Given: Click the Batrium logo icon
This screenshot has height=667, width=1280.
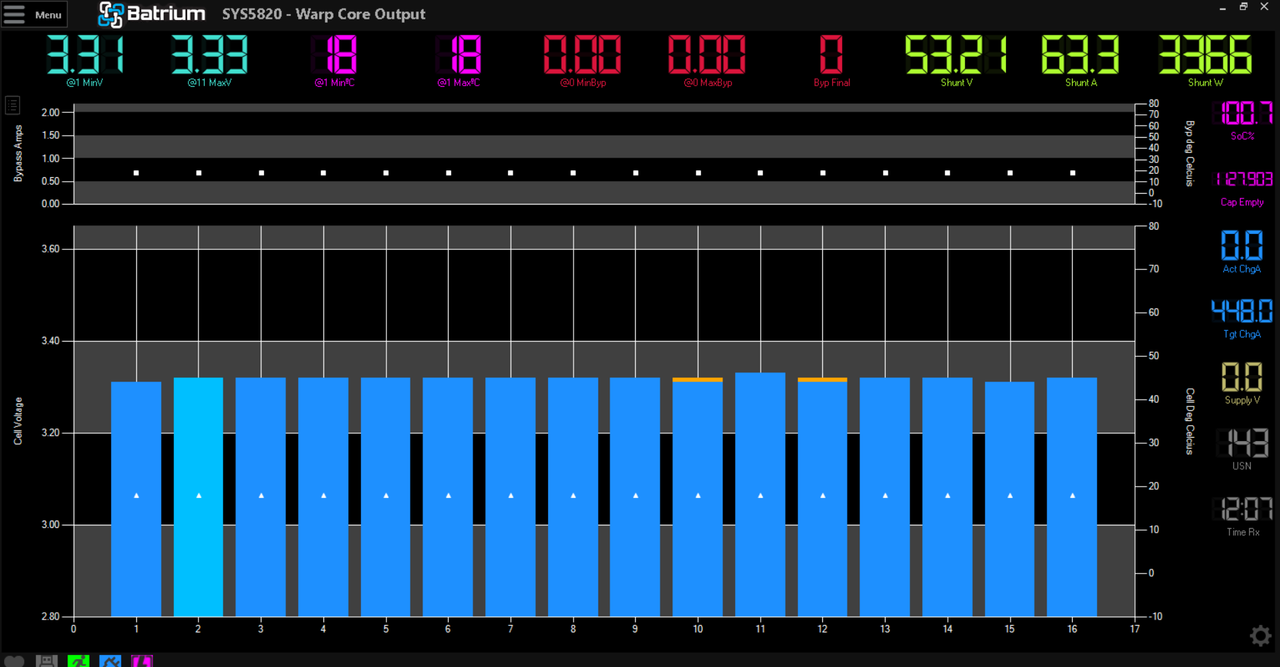Looking at the screenshot, I should pyautogui.click(x=110, y=14).
